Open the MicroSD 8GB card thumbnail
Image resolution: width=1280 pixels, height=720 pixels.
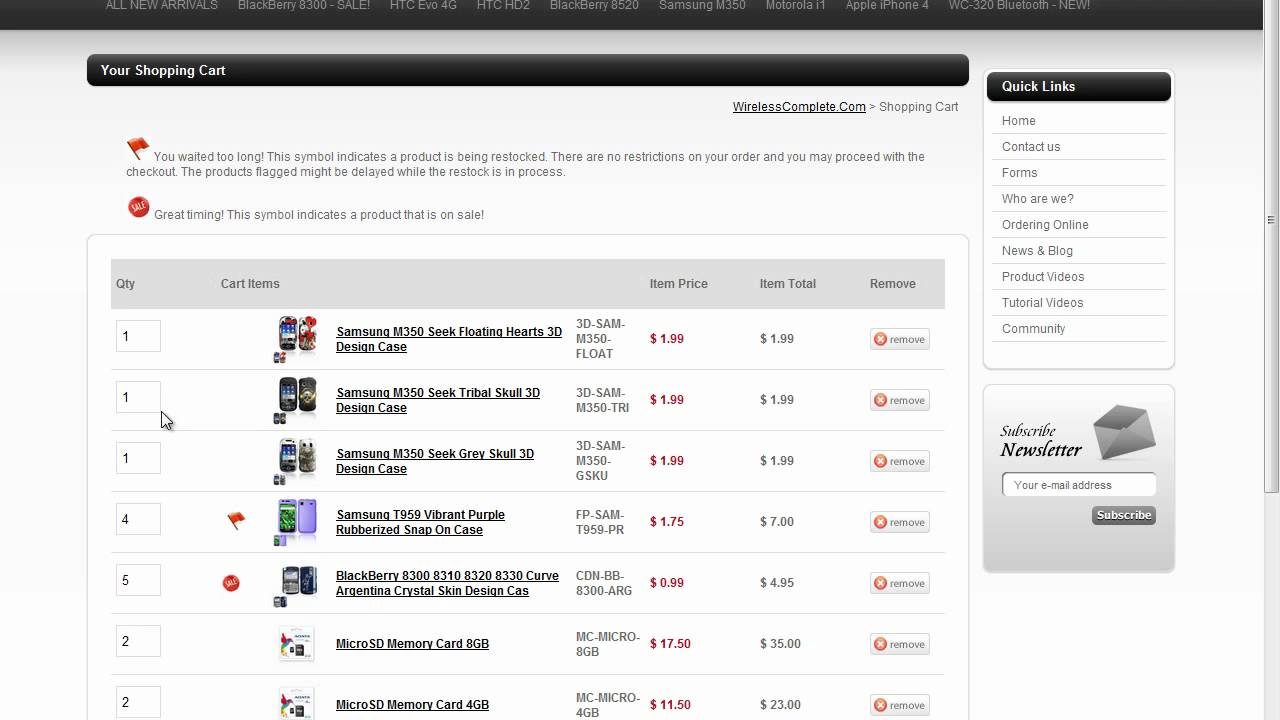296,644
